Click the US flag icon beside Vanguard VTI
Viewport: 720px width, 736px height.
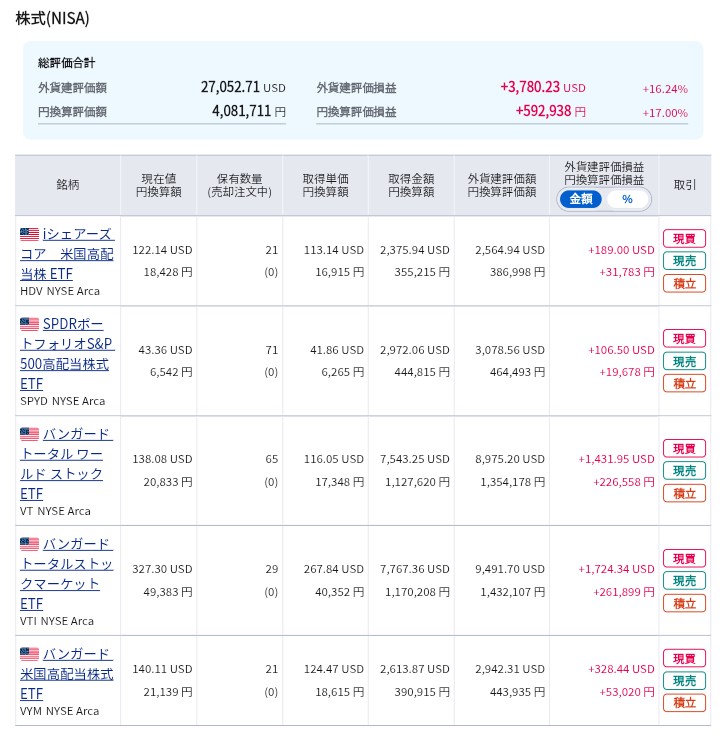click(x=30, y=544)
